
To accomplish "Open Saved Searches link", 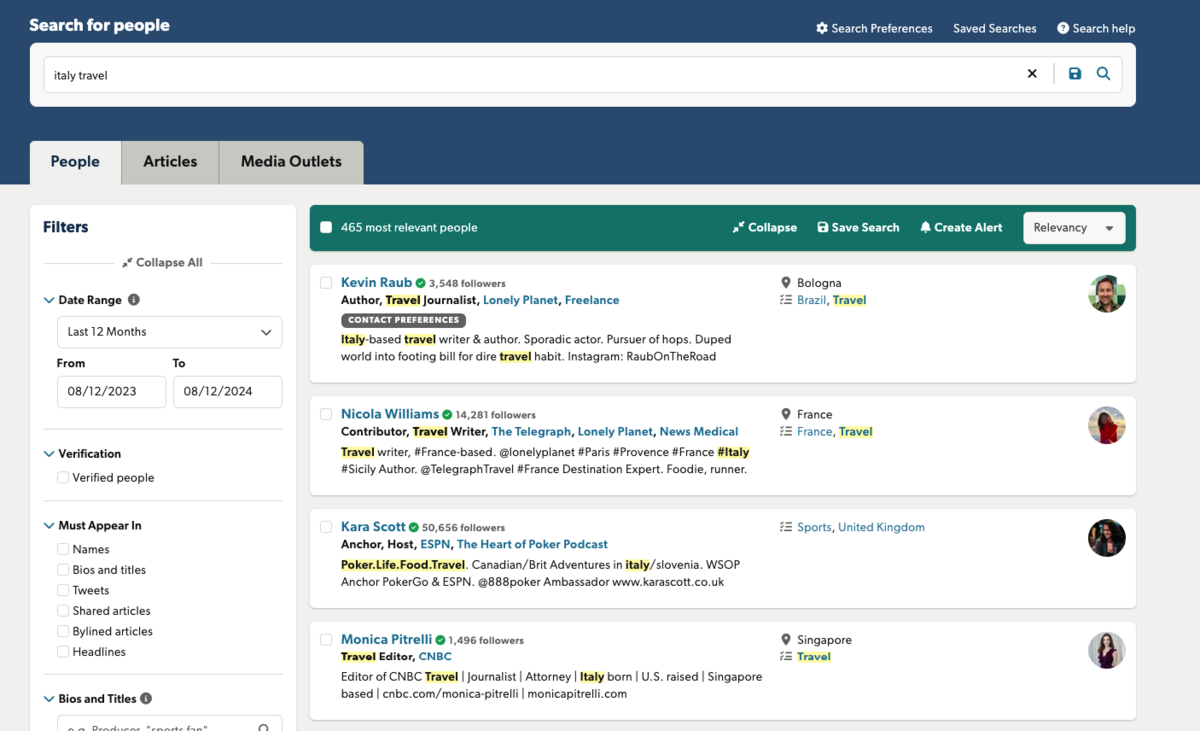I will (x=994, y=28).
